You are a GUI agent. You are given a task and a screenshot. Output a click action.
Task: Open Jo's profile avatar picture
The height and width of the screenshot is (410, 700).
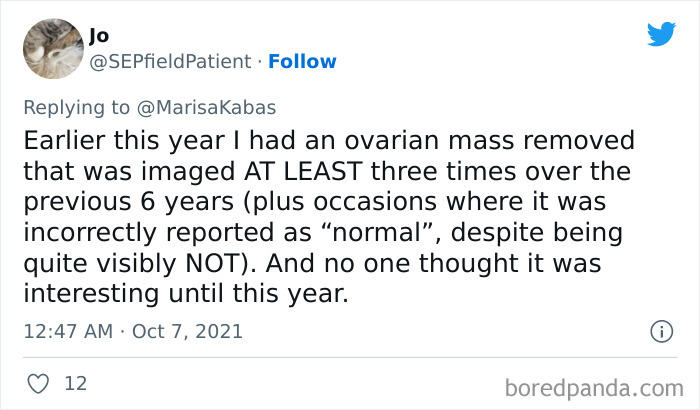pos(51,47)
